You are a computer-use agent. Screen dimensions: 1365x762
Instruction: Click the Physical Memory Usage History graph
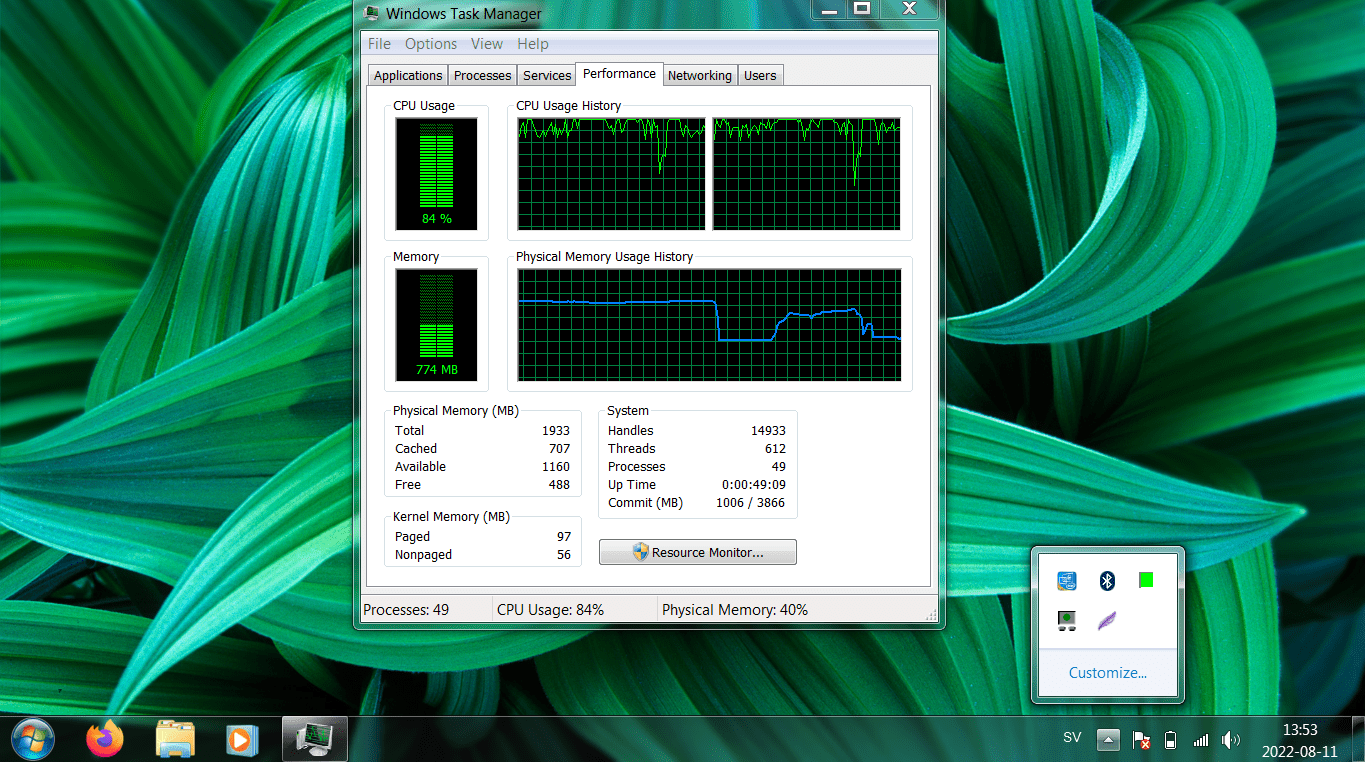pyautogui.click(x=709, y=325)
